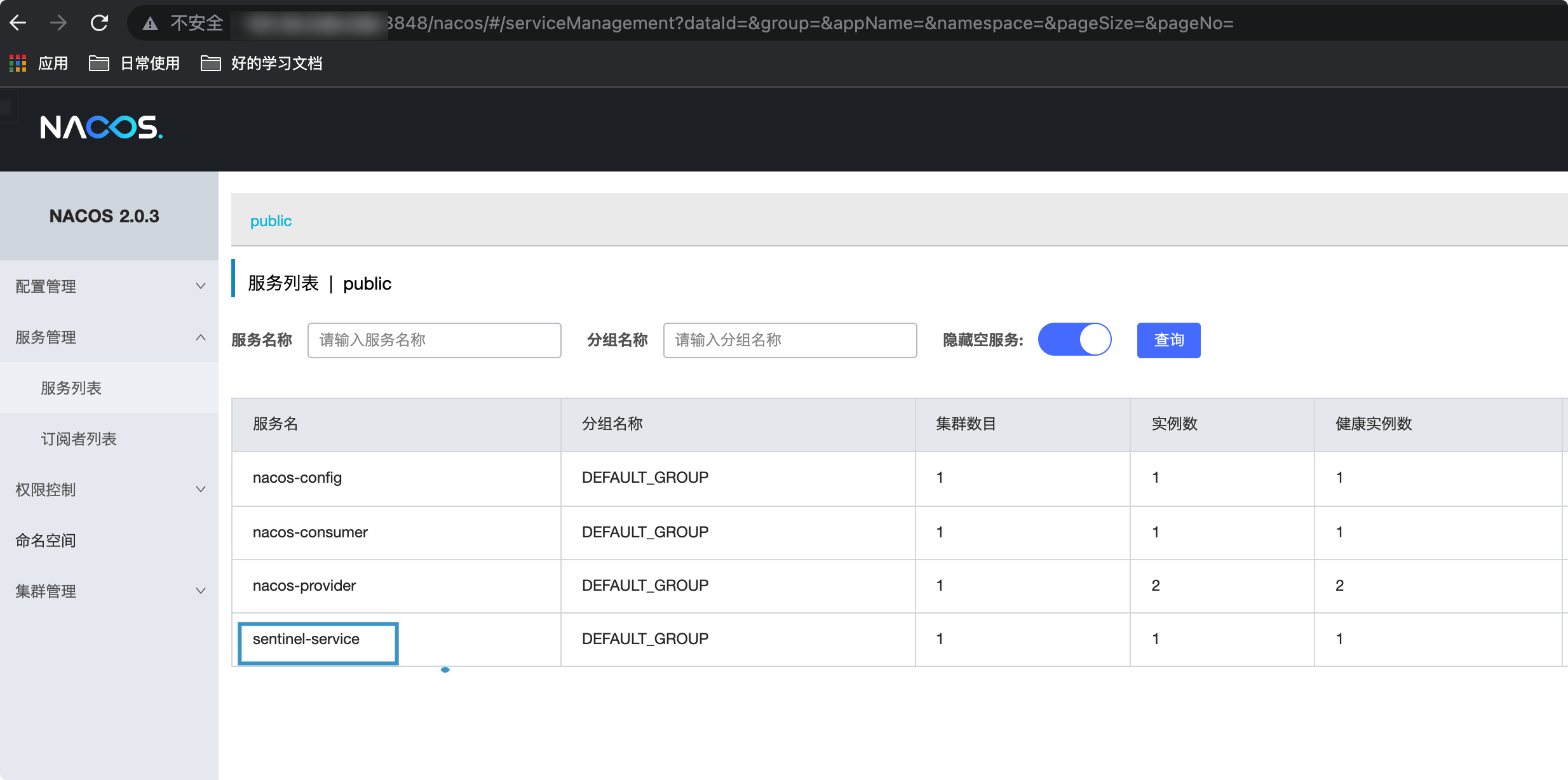
Task: Select 服务列表 in the sidebar
Action: (x=71, y=387)
